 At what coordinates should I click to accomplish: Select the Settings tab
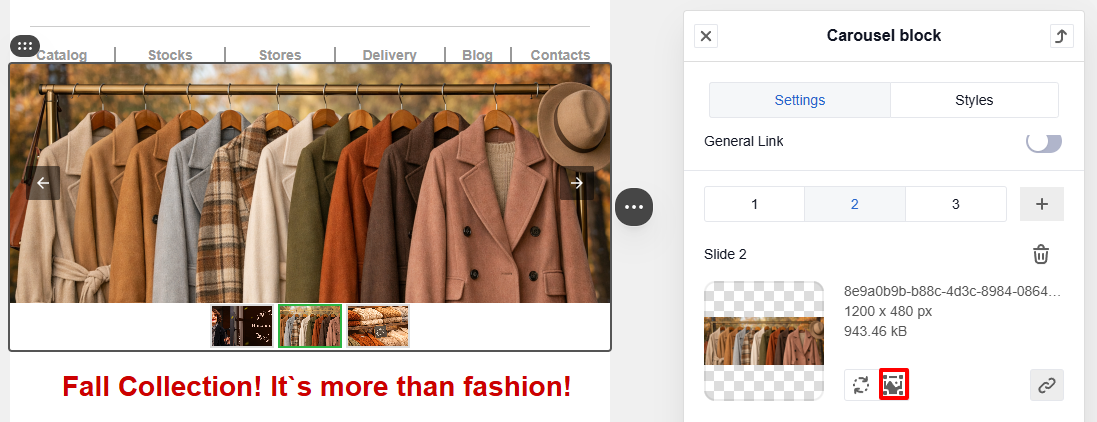(799, 100)
